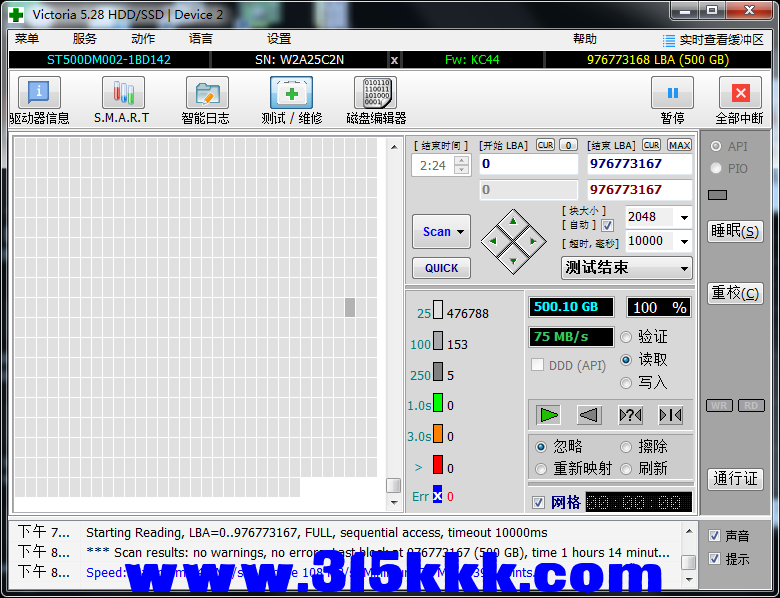Click the Sleep (睡眠) button
The image size is (780, 598).
735,231
